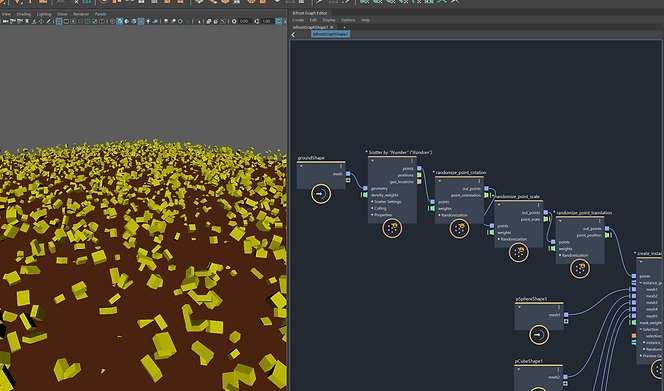Screen dimensions: 664x391
Task: Click the points output port on Scatter node
Action: 419,169
